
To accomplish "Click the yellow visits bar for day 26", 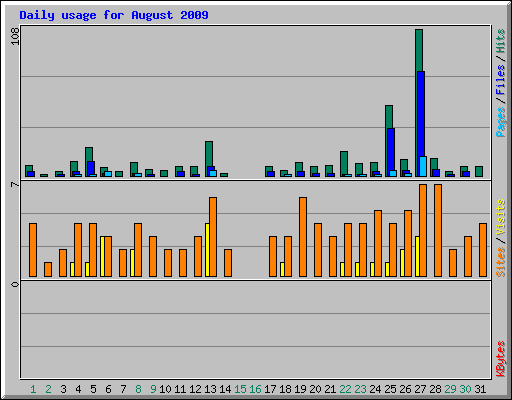I will coord(402,263).
